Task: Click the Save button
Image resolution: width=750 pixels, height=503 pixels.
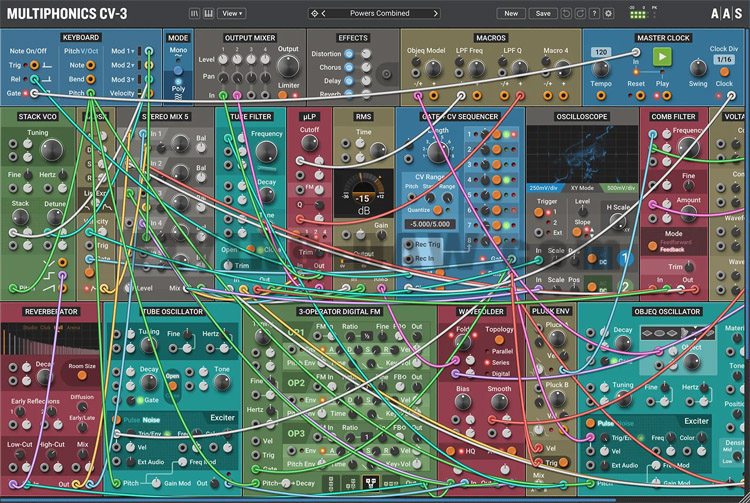Action: [543, 13]
